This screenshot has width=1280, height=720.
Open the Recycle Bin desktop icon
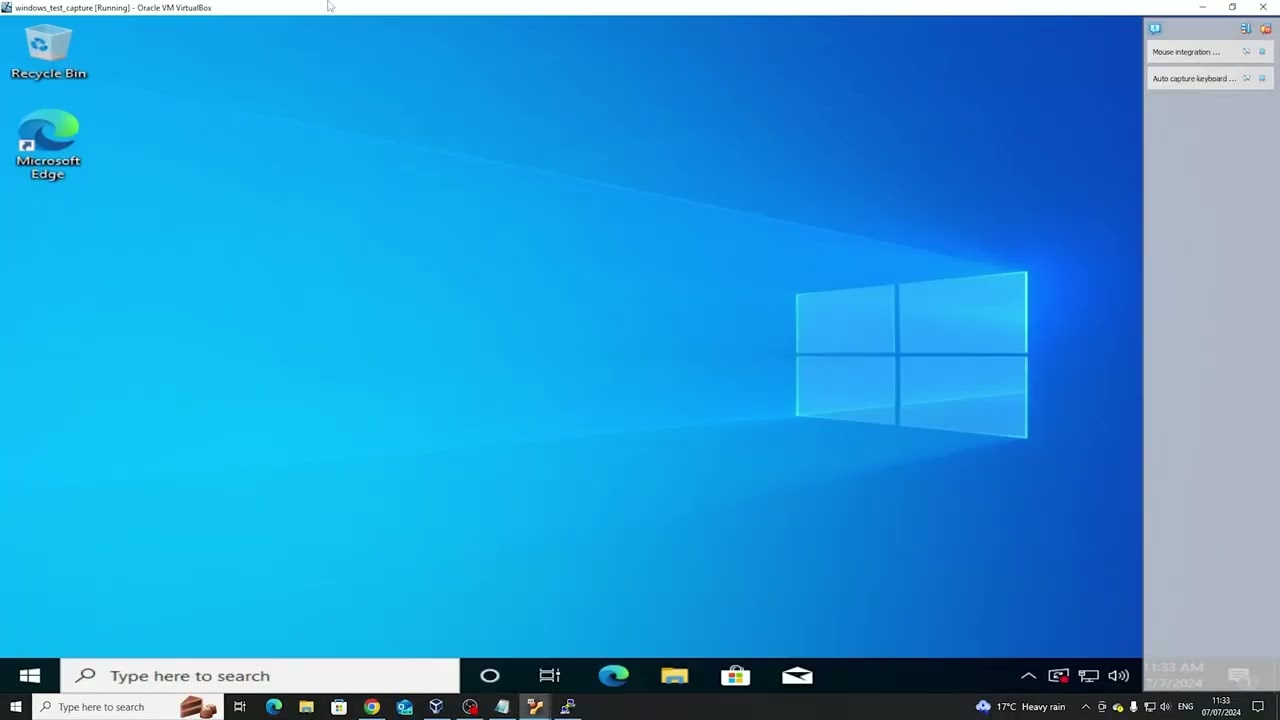pyautogui.click(x=48, y=54)
